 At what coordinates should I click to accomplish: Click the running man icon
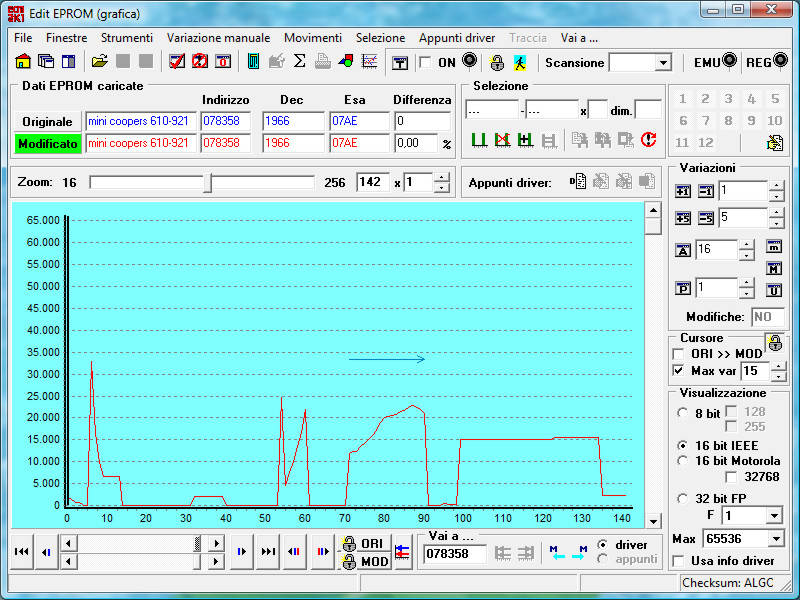520,62
